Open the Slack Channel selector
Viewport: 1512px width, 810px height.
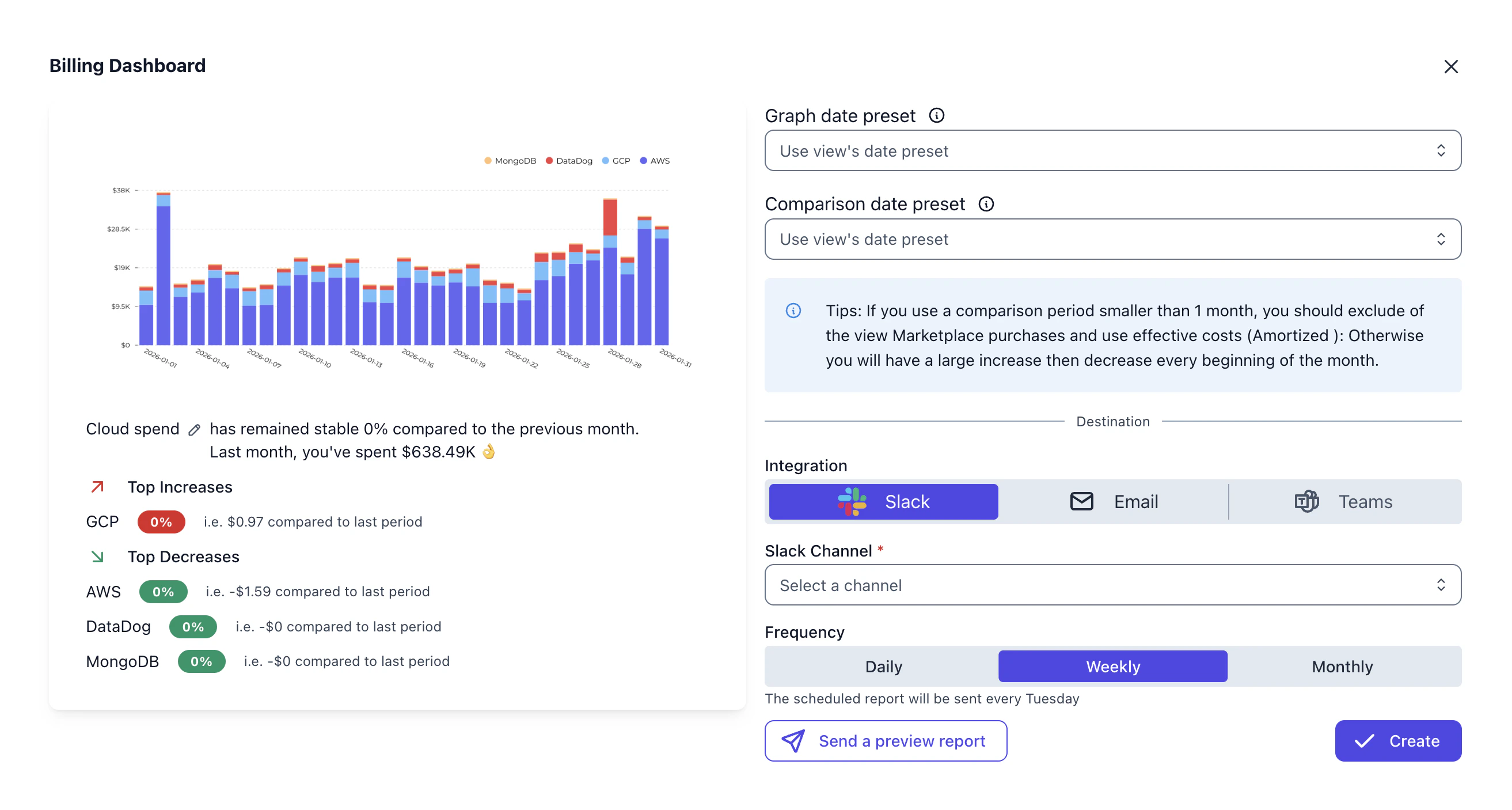point(1112,585)
